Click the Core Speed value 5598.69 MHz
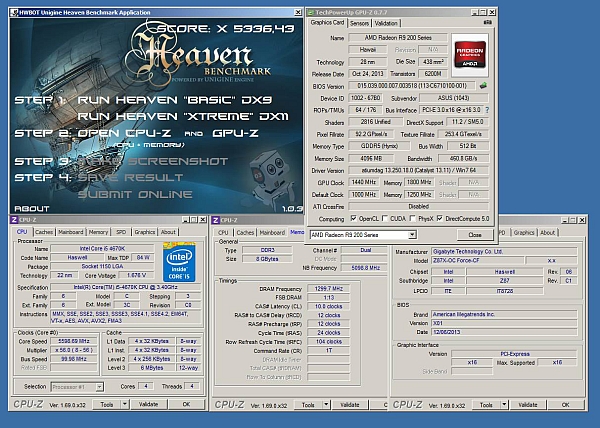This screenshot has height=428, width=600. click(74, 341)
